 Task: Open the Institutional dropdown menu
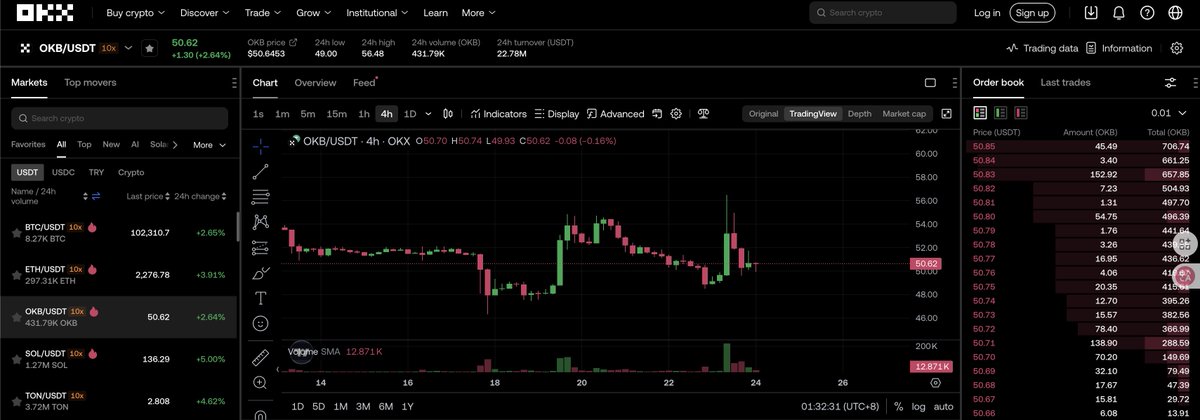pos(378,13)
